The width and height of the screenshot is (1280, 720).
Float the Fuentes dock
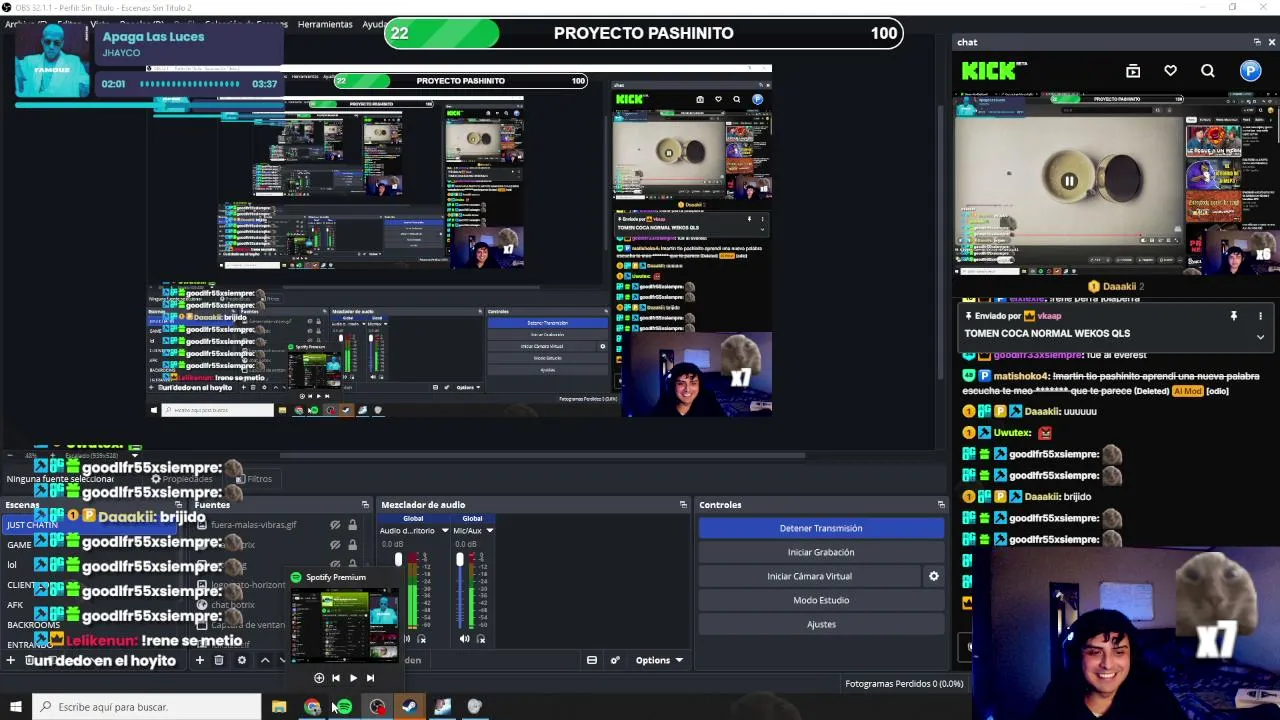(x=365, y=505)
